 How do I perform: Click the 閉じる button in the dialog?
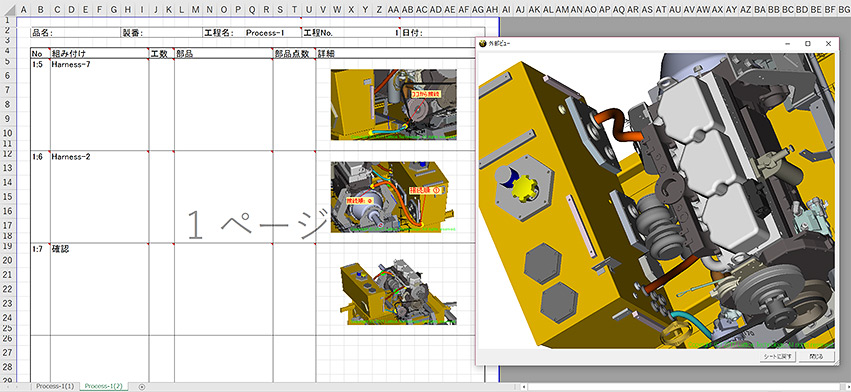click(x=816, y=357)
